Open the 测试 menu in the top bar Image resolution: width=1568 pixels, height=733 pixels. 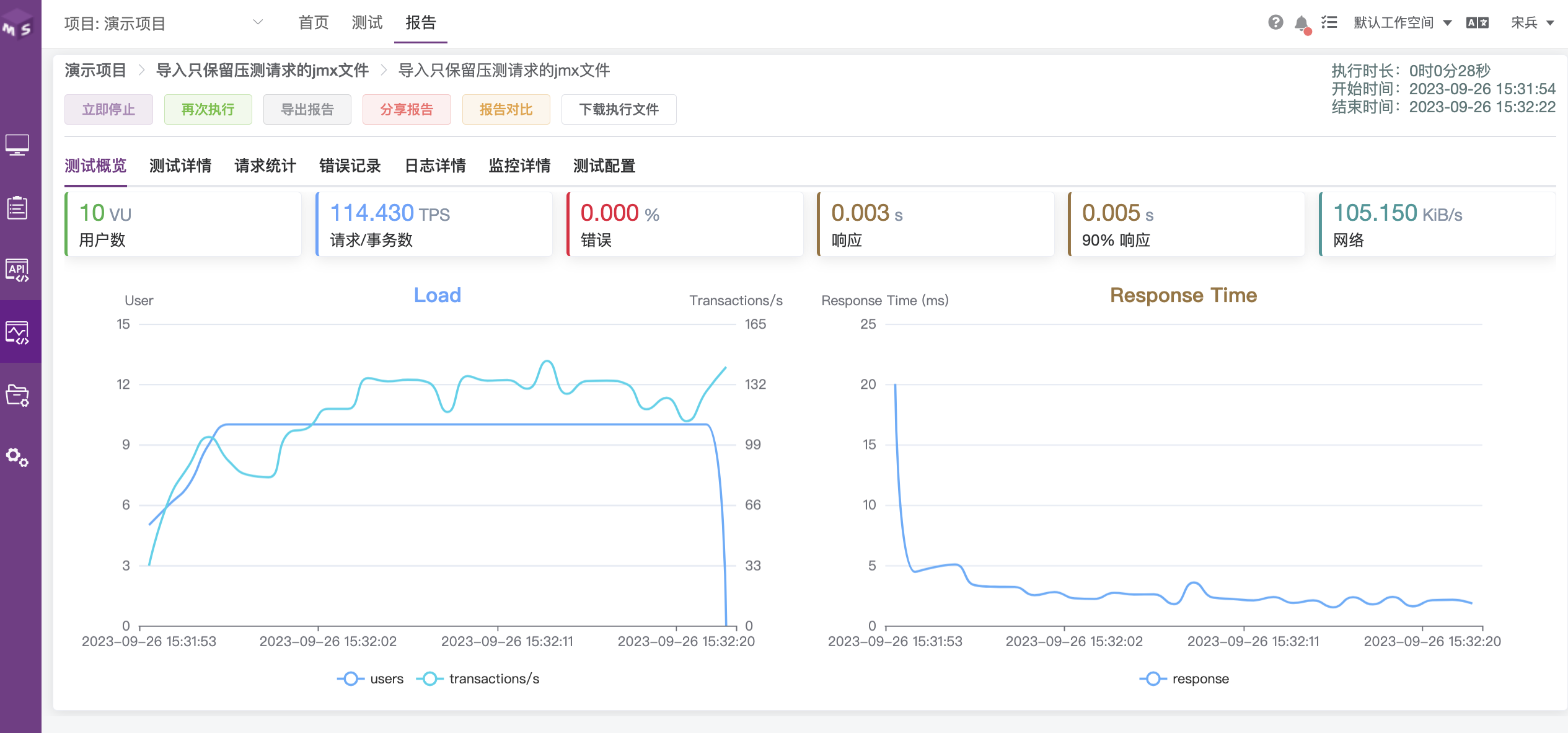coord(367,22)
